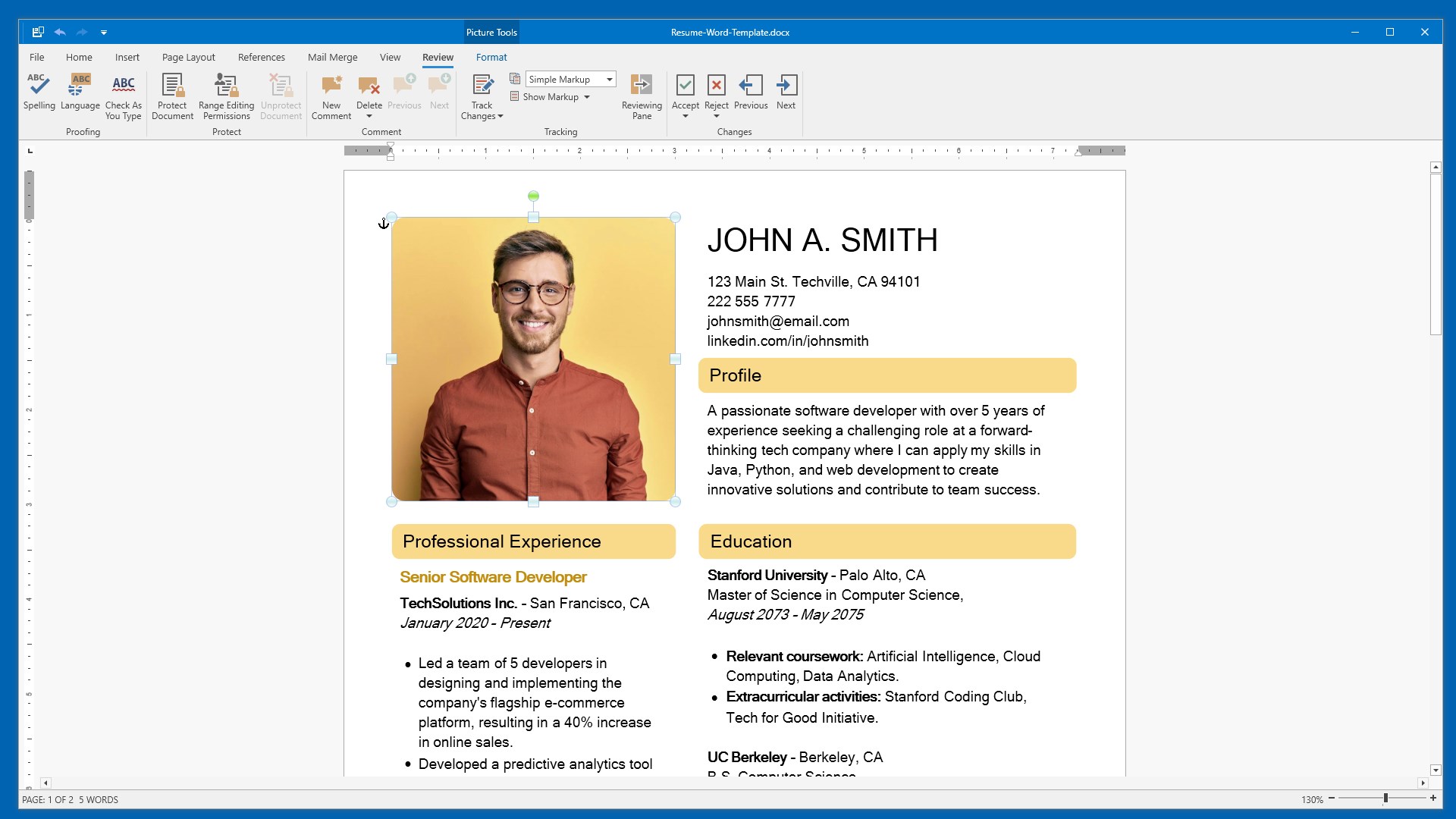Image resolution: width=1456 pixels, height=819 pixels.
Task: Open the Simple Markup dropdown
Action: tap(610, 78)
